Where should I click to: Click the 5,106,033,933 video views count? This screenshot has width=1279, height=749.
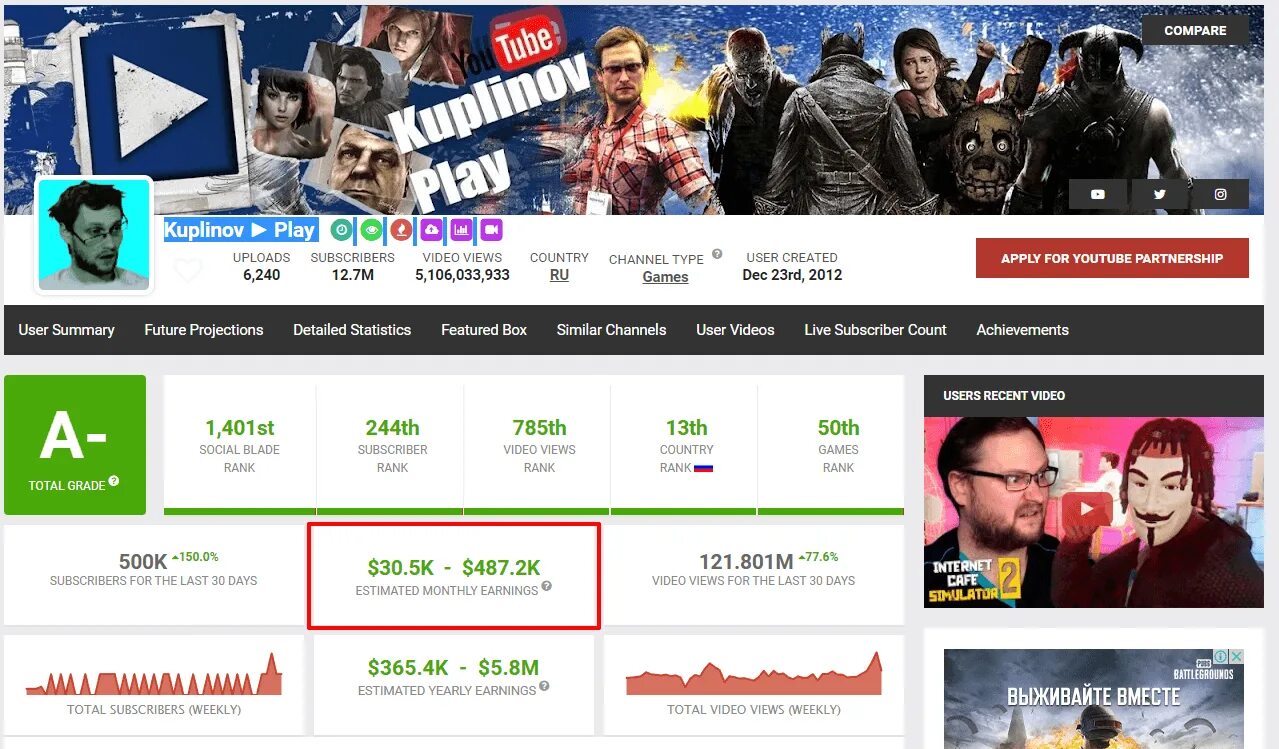pyautogui.click(x=462, y=275)
